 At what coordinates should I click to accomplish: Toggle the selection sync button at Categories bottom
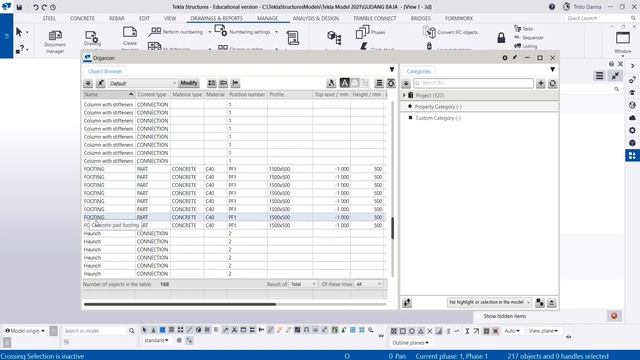[x=407, y=302]
